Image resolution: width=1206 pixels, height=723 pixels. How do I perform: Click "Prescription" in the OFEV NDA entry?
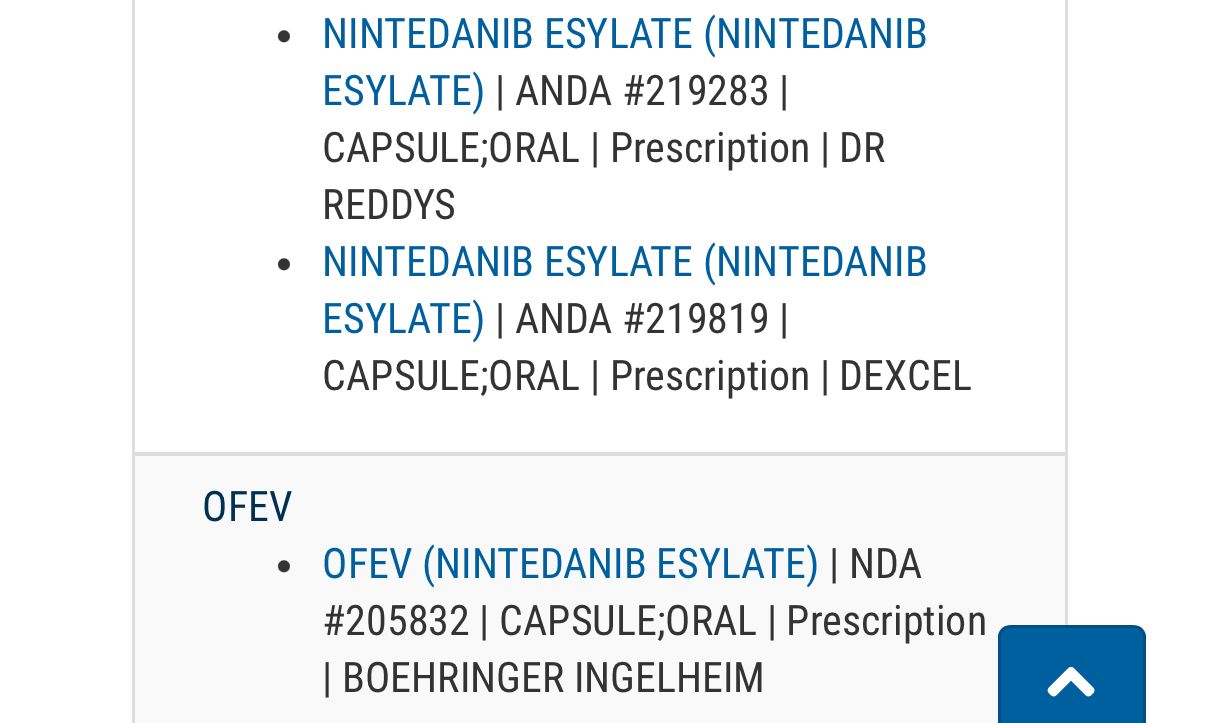point(886,621)
